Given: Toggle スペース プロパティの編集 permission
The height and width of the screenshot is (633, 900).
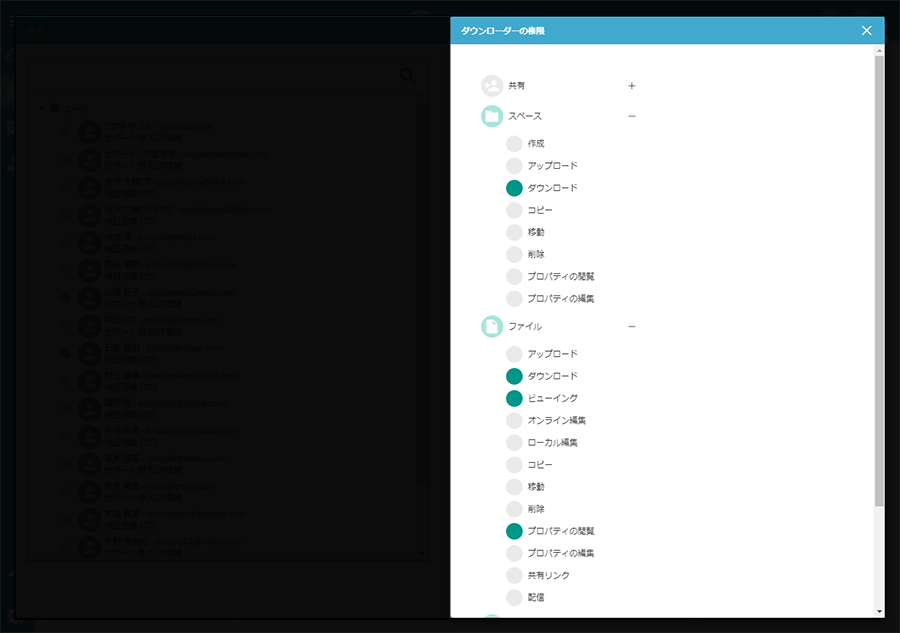Looking at the screenshot, I should click(514, 298).
